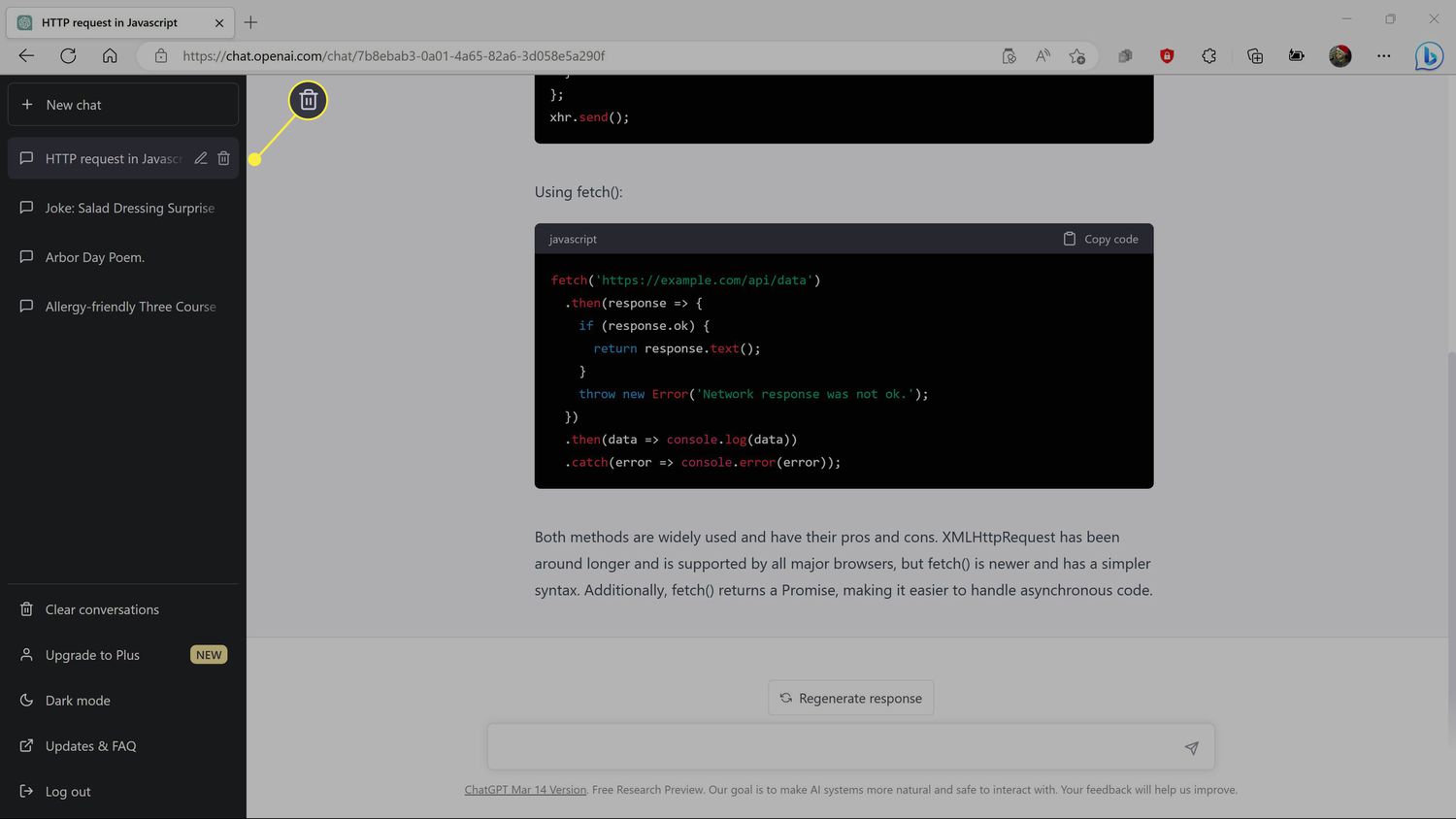1456x819 pixels.
Task: Select Upgrade to Plus
Action: [92, 655]
